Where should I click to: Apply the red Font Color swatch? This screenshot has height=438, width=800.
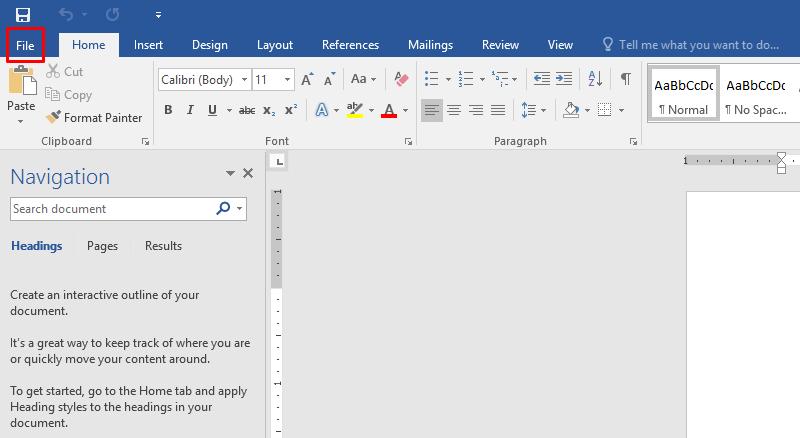pyautogui.click(x=389, y=110)
